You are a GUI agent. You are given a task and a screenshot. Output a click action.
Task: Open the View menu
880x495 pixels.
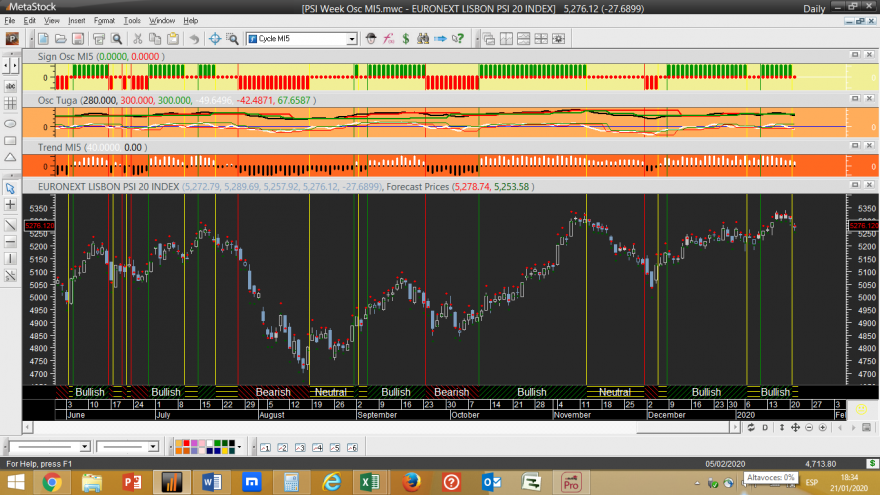(x=52, y=21)
